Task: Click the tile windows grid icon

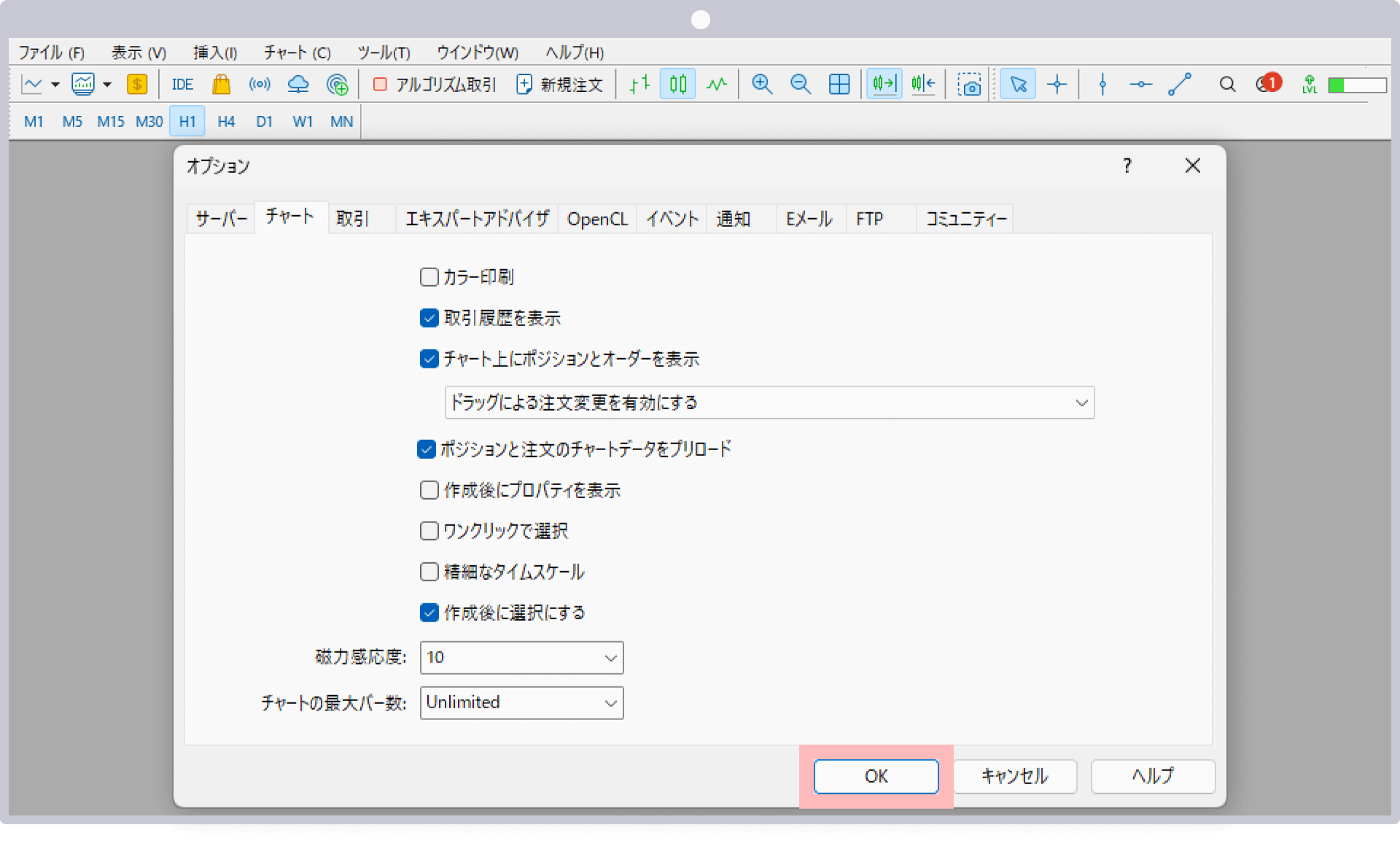Action: pyautogui.click(x=839, y=85)
